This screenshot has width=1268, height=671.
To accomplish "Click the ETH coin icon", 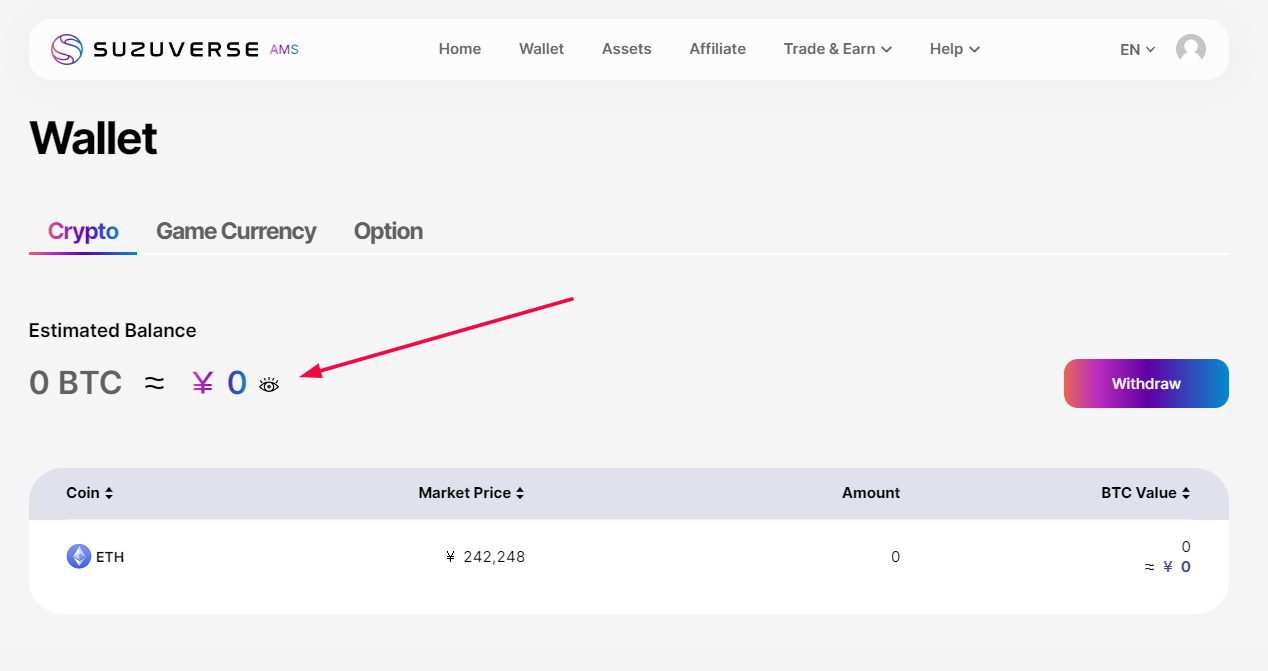I will tap(78, 557).
